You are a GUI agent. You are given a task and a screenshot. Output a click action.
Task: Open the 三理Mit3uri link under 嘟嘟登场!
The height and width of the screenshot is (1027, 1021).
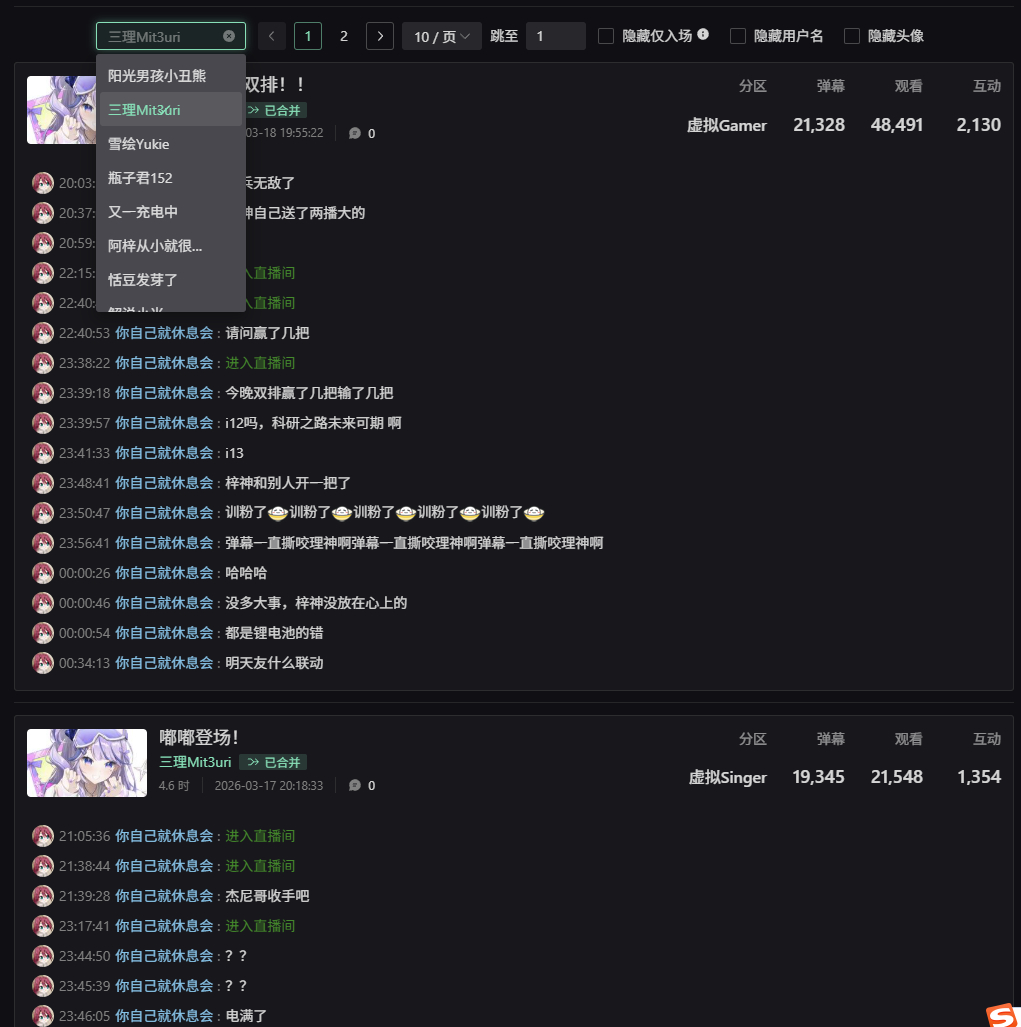click(x=195, y=762)
